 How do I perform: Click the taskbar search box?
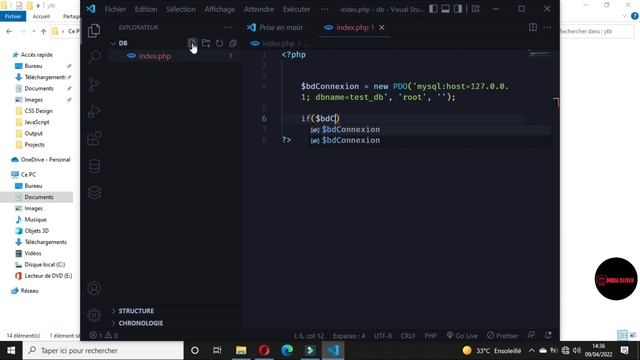103,350
